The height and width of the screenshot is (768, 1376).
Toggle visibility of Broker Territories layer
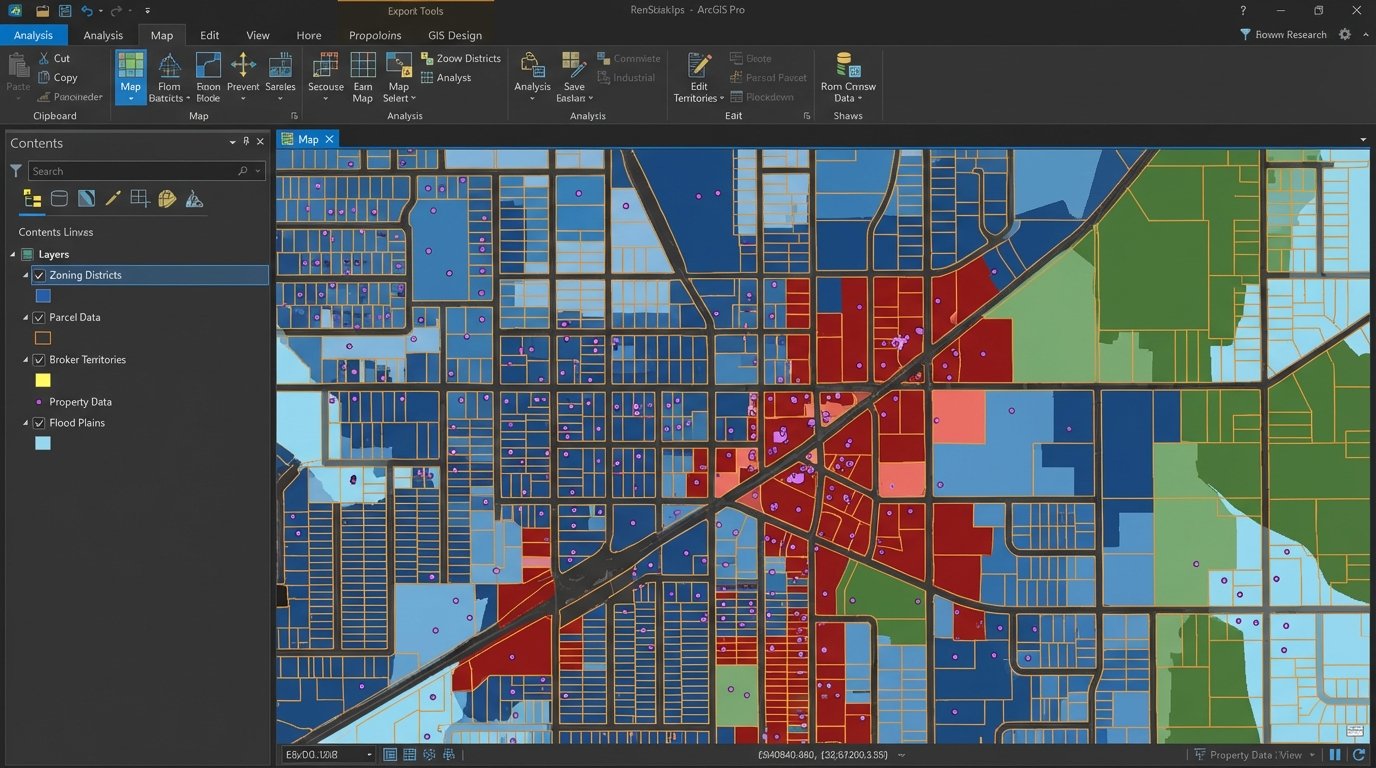(39, 359)
